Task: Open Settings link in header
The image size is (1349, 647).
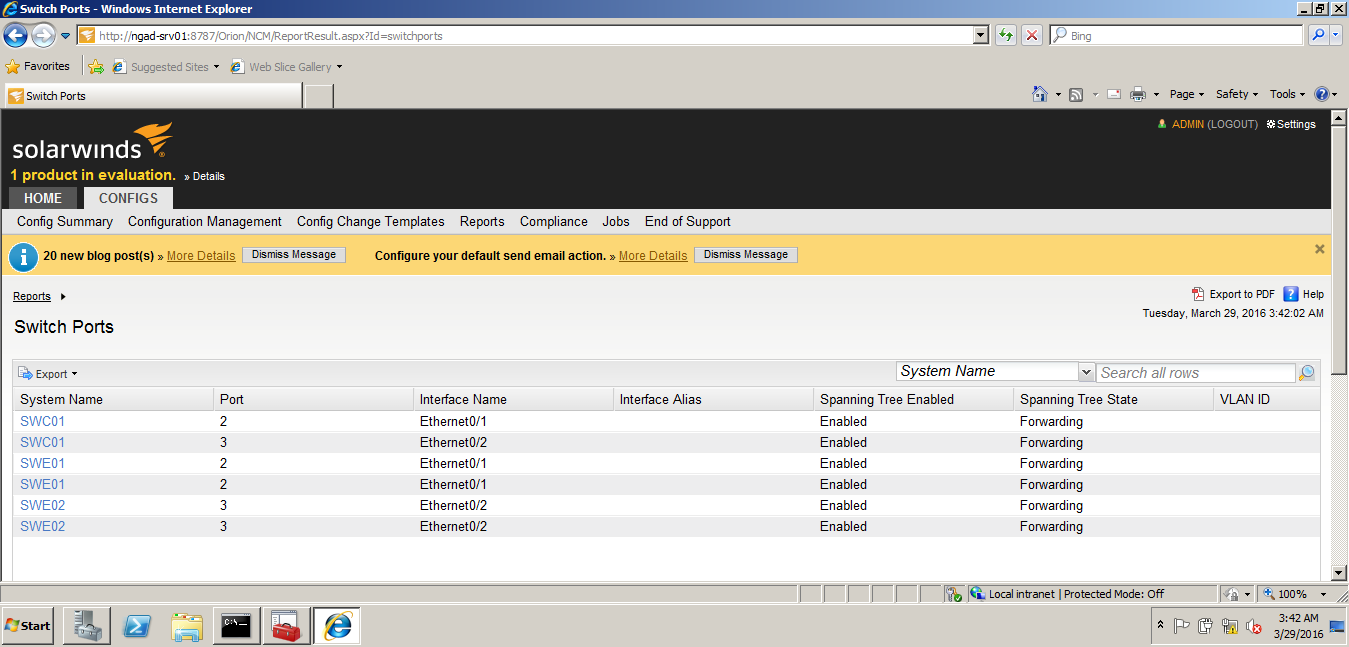Action: [x=1291, y=124]
